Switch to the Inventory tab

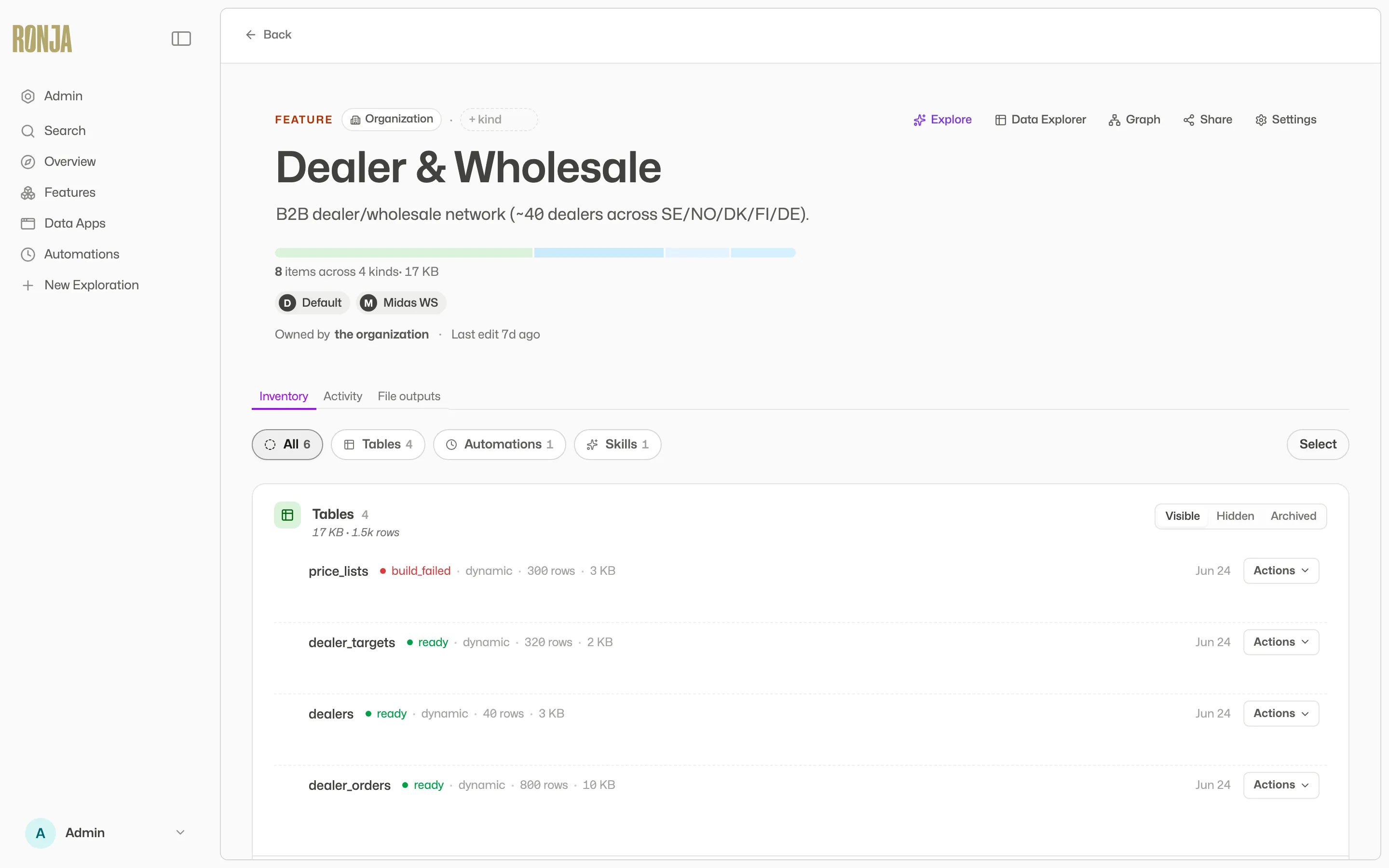284,396
